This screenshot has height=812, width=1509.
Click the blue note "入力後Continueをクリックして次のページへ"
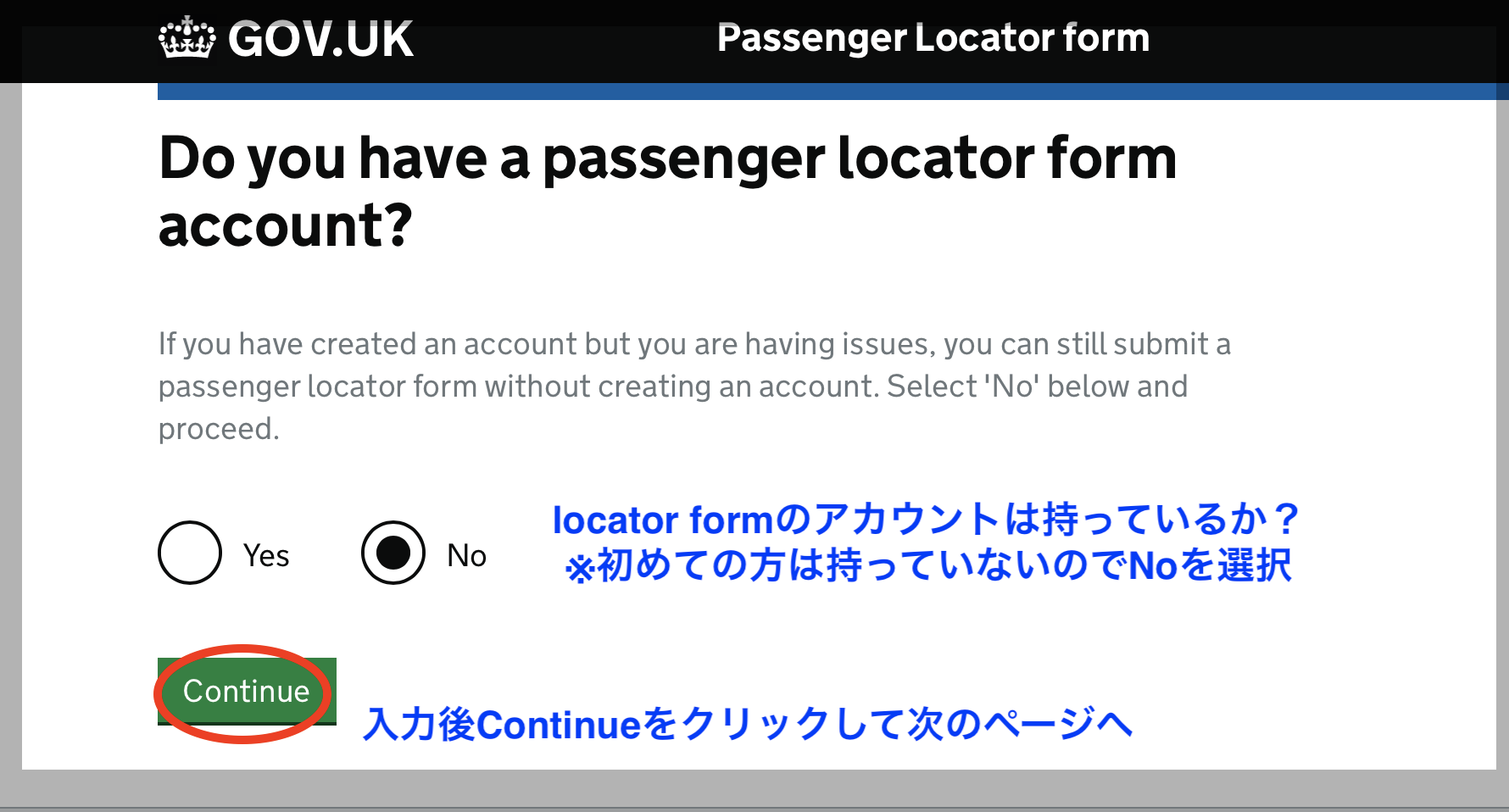tap(748, 725)
